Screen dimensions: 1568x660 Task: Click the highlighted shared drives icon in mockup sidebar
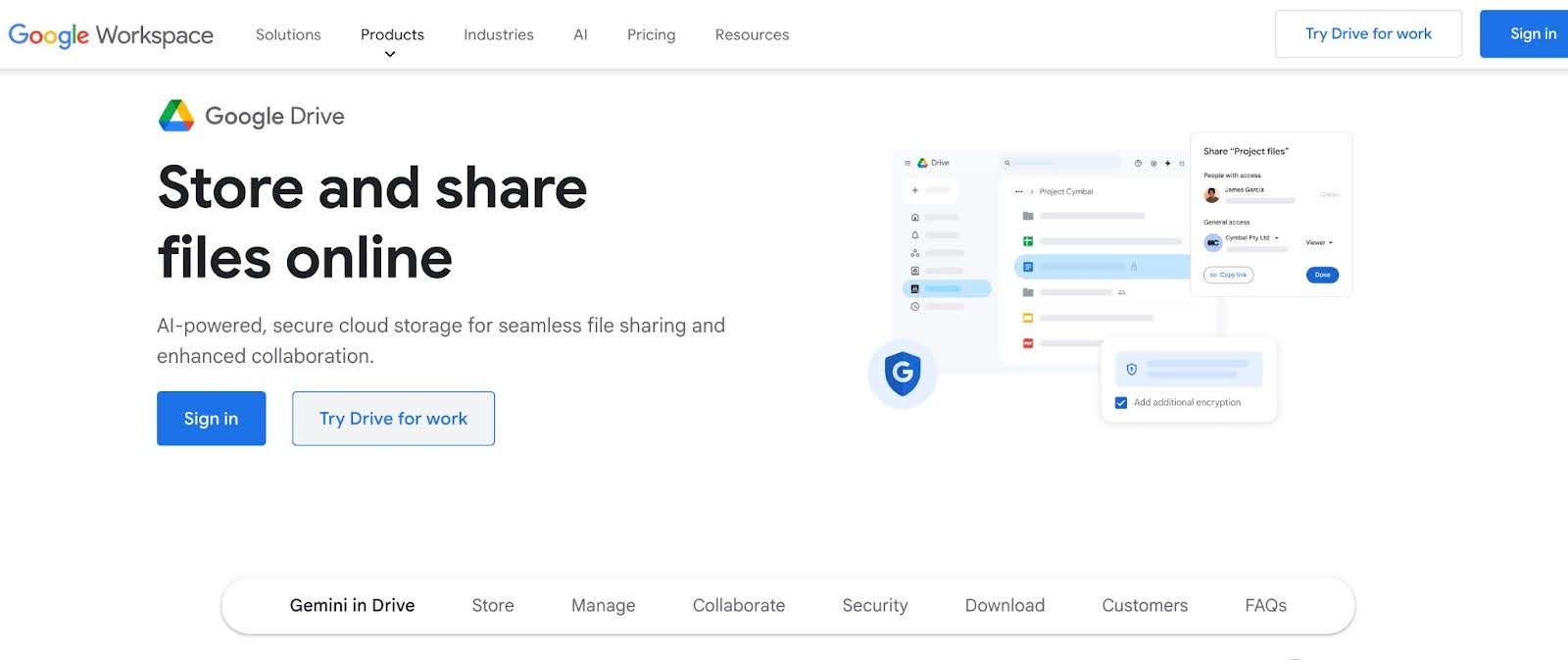pyautogui.click(x=915, y=288)
